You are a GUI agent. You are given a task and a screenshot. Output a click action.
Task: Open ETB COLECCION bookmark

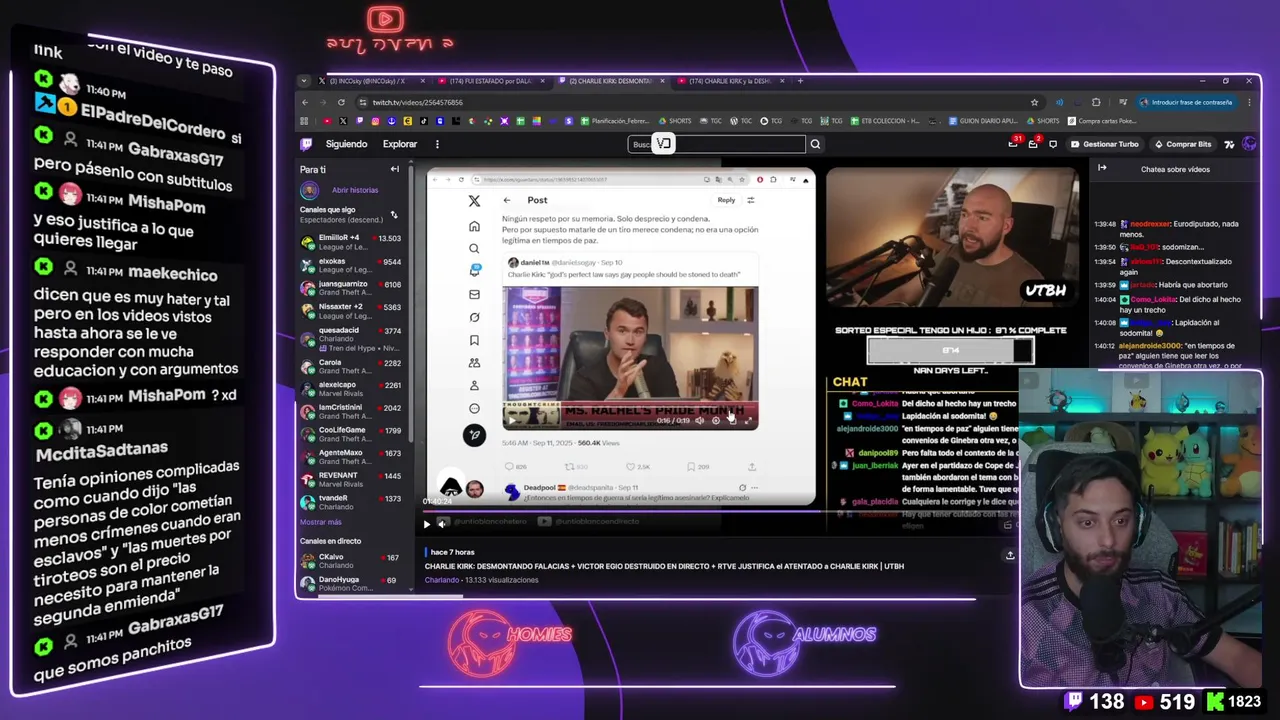[x=885, y=121]
